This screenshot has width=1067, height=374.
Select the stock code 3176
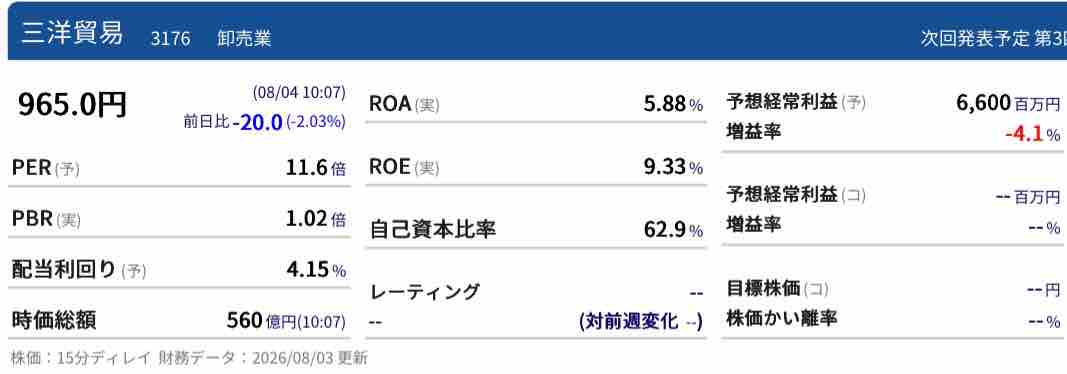170,37
